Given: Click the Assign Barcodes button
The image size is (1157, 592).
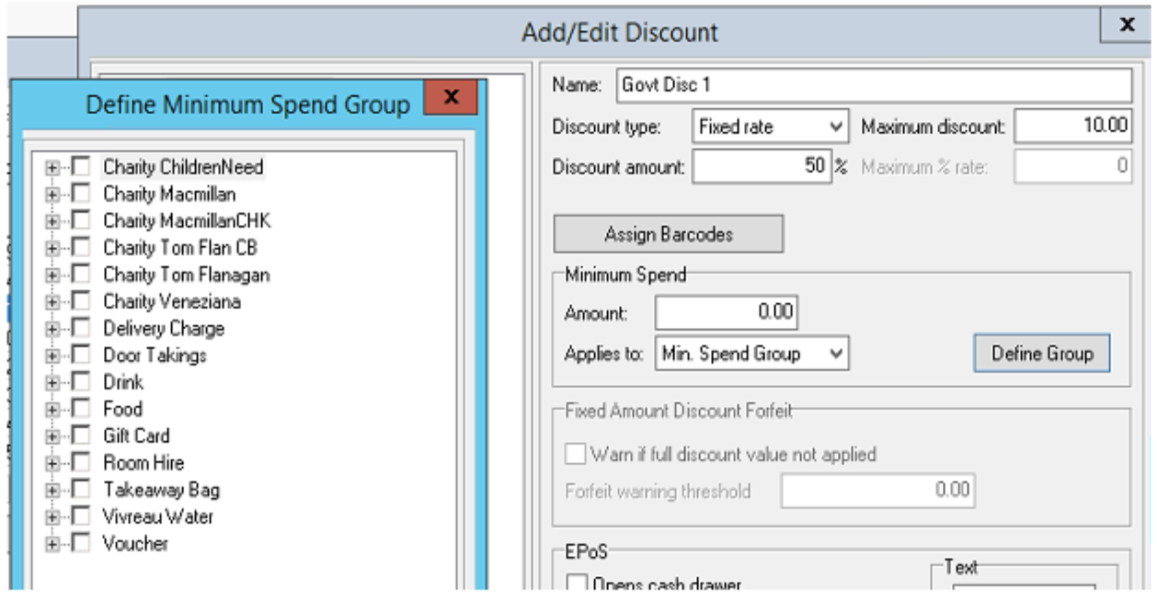Looking at the screenshot, I should coord(668,234).
